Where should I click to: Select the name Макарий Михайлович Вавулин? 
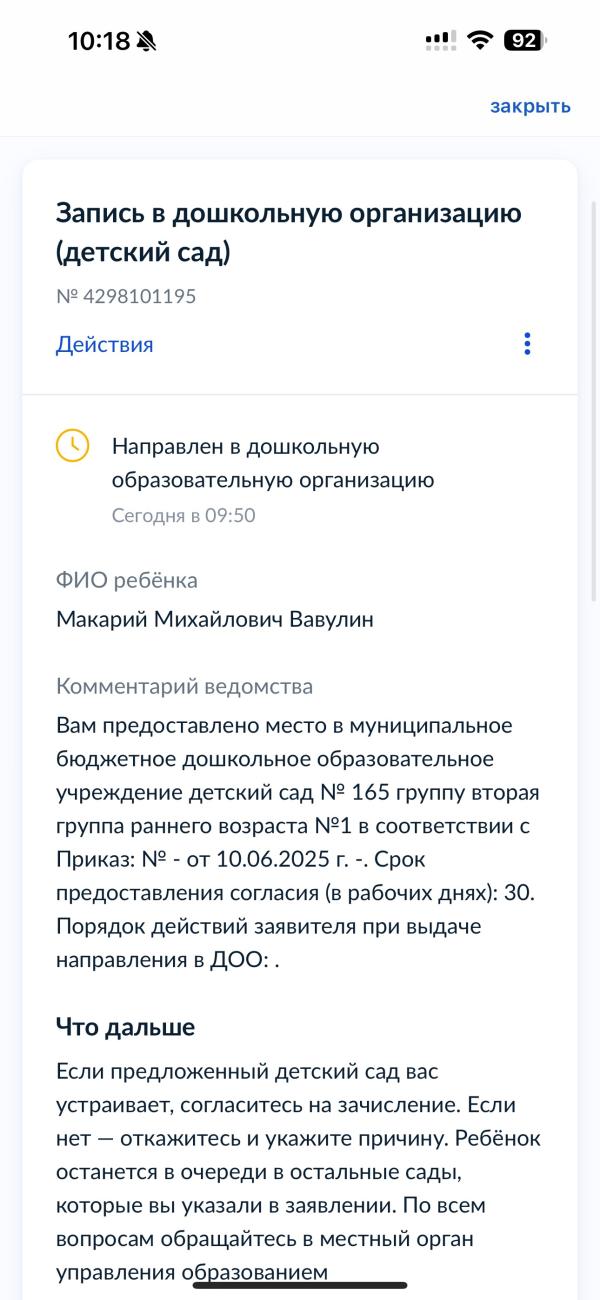215,620
